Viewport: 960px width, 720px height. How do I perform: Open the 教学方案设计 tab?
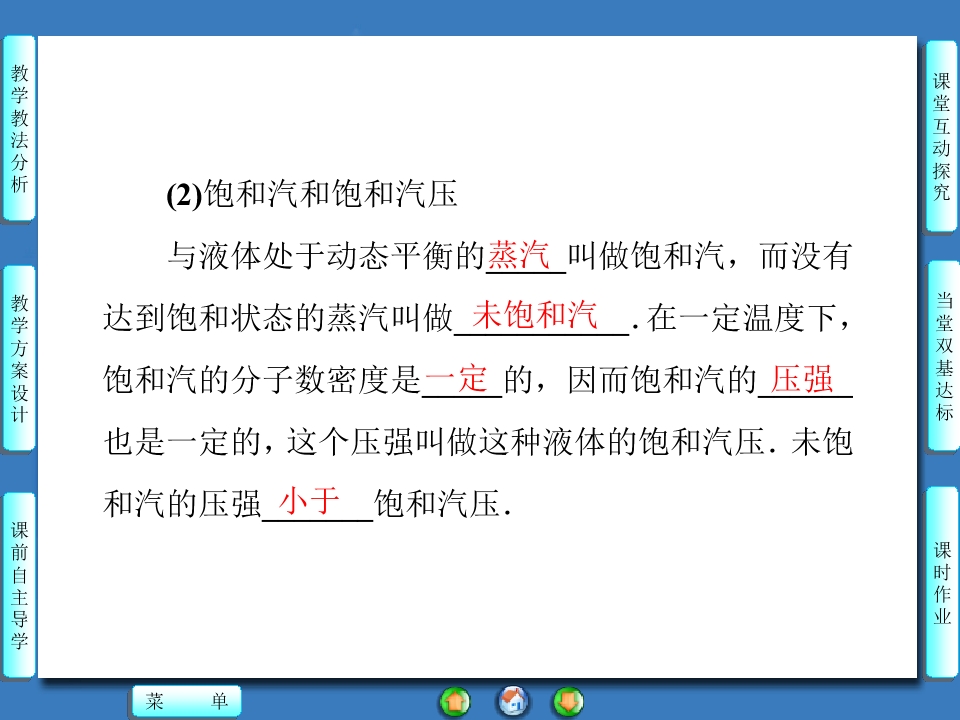[19, 358]
